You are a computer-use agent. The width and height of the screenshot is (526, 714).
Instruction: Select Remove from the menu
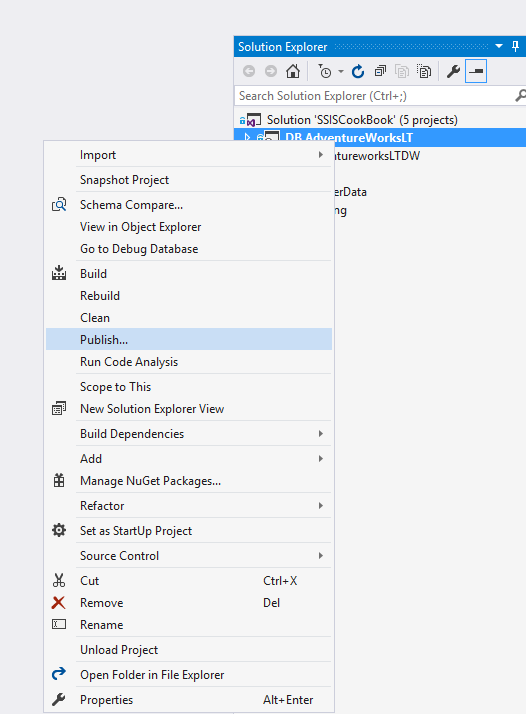pos(189,603)
